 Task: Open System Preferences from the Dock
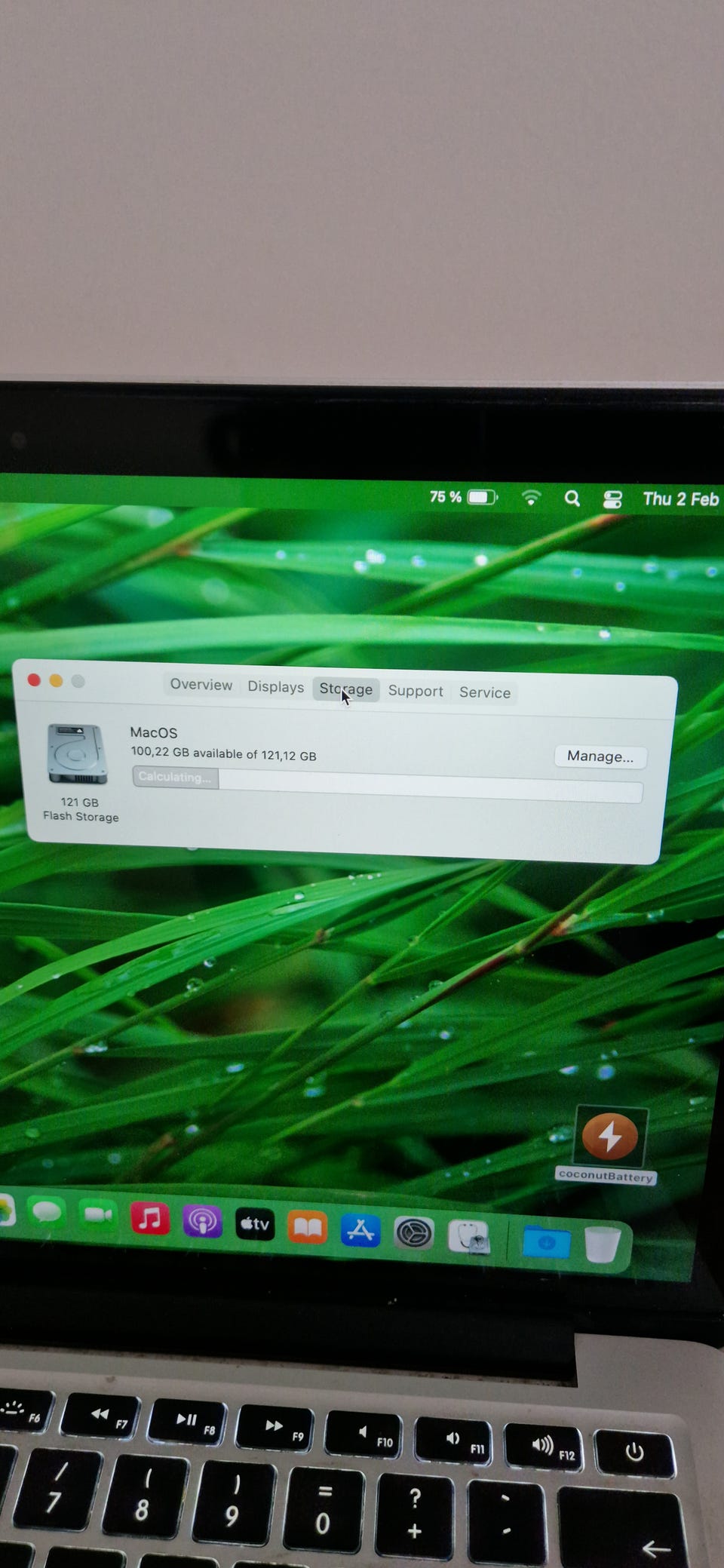414,1234
